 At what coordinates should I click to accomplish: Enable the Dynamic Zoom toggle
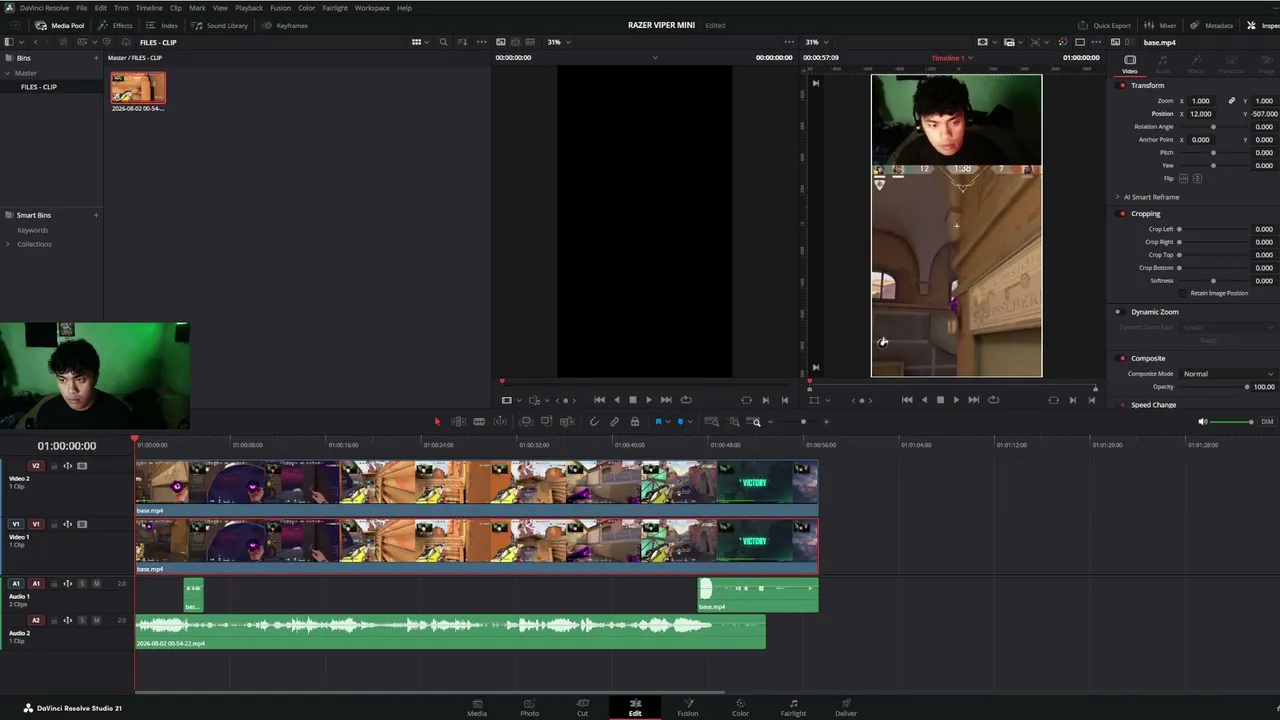point(1118,312)
